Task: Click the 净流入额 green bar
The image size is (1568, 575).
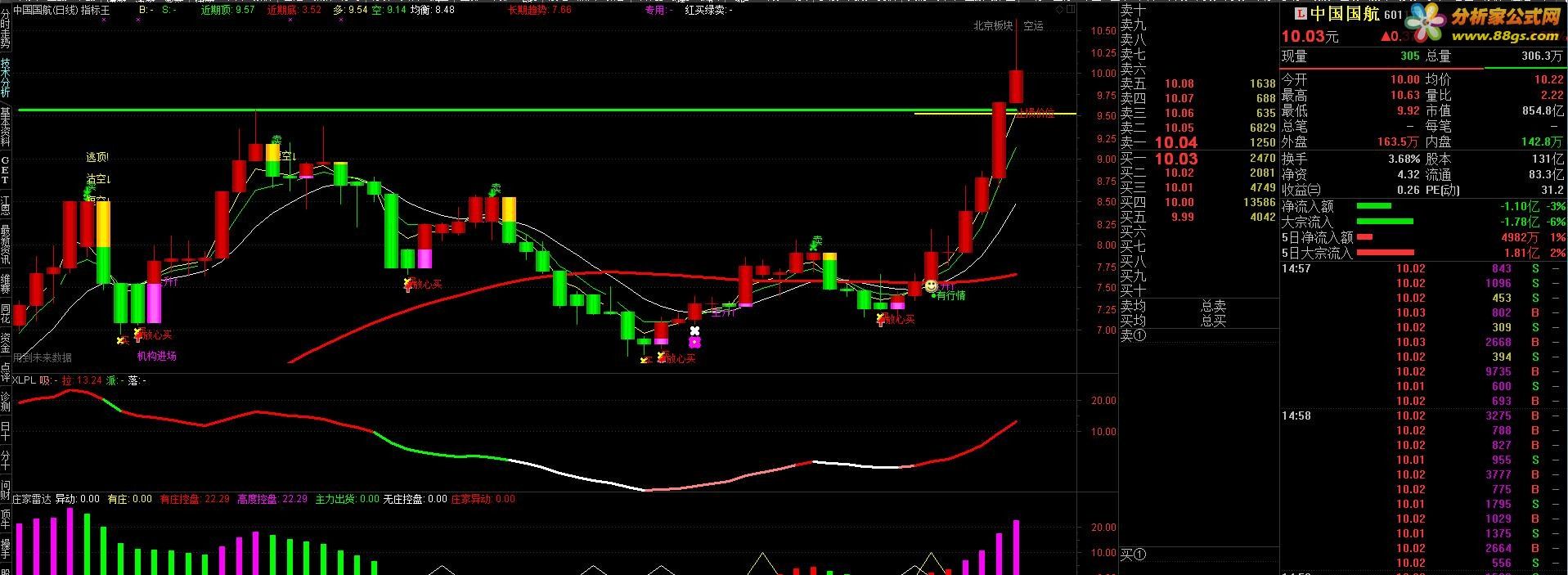Action: tap(1374, 206)
